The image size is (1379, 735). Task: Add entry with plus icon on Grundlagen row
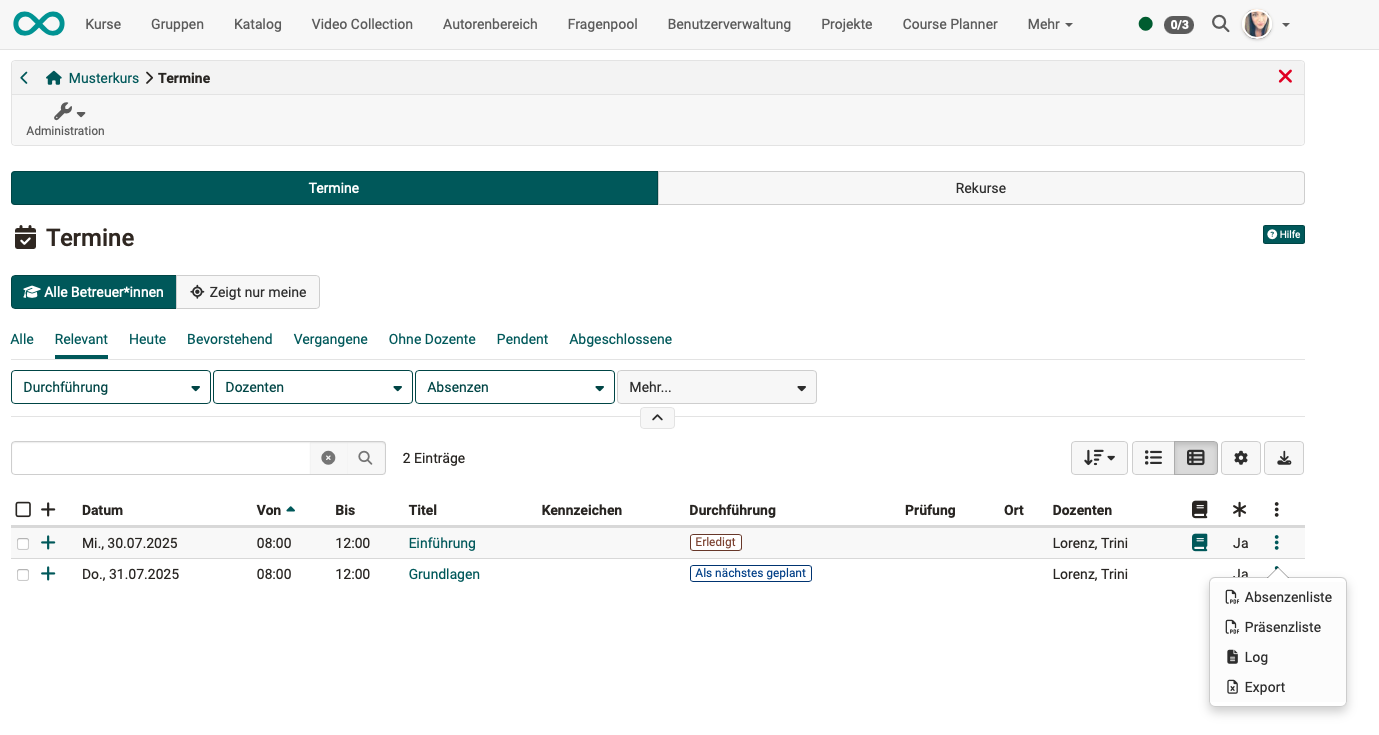[x=47, y=573]
